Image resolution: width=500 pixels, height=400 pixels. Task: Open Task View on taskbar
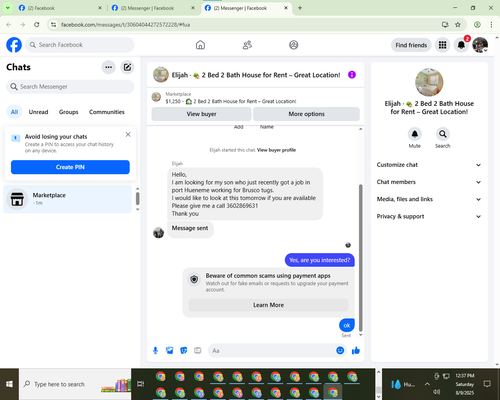click(140, 384)
